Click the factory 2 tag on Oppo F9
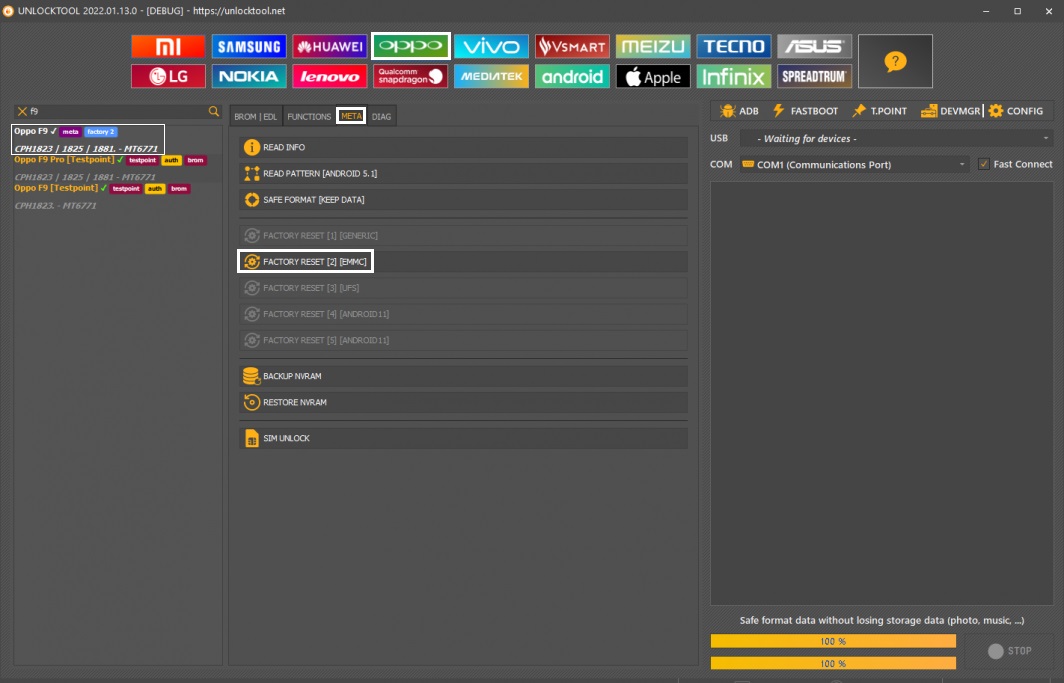The width and height of the screenshot is (1064, 683). [101, 132]
